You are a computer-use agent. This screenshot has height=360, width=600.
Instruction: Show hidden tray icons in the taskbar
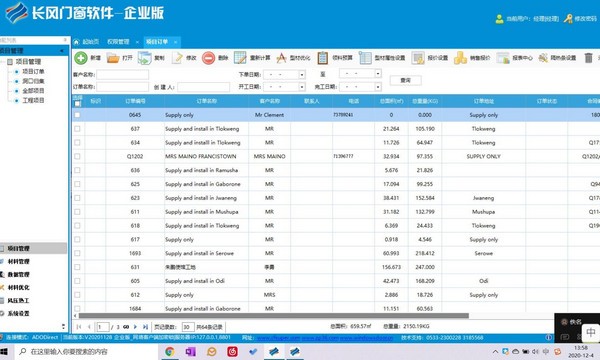[495, 351]
